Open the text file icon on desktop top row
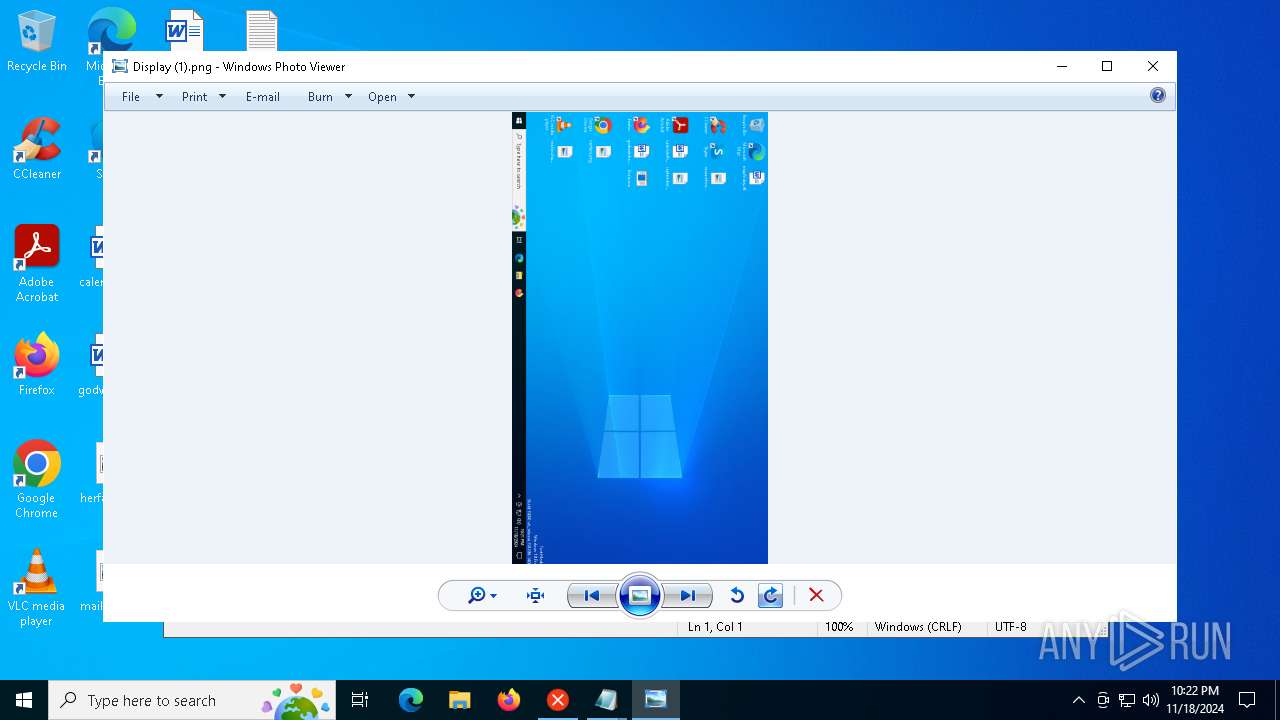 click(x=262, y=30)
